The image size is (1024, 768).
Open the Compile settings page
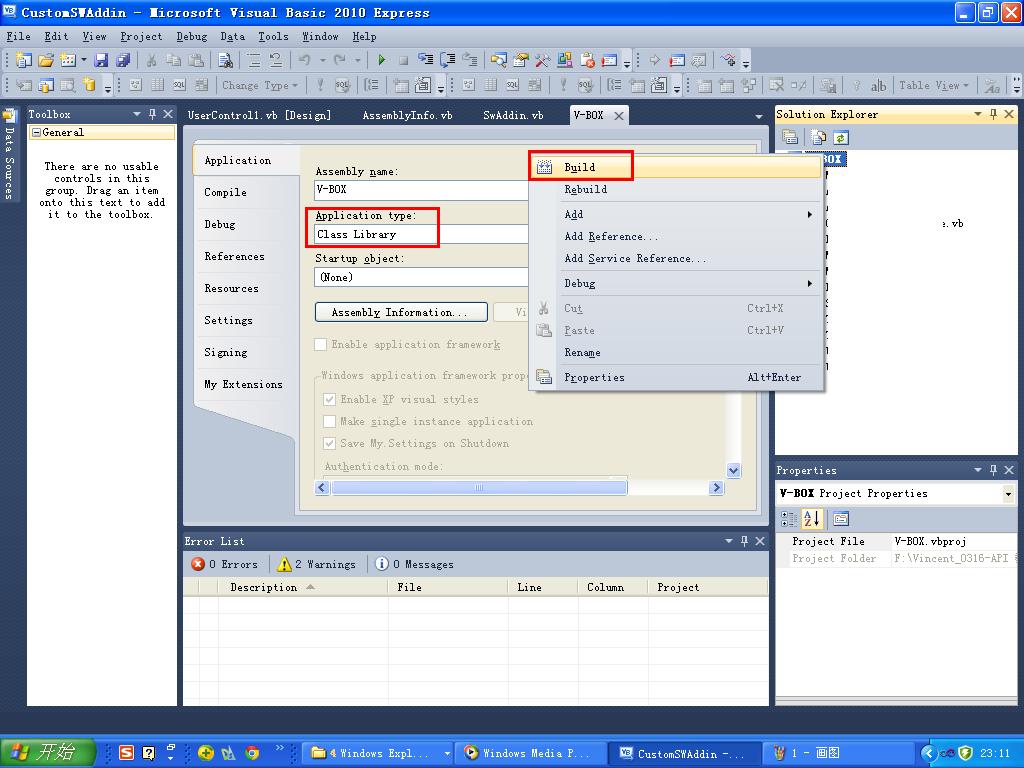pos(225,192)
